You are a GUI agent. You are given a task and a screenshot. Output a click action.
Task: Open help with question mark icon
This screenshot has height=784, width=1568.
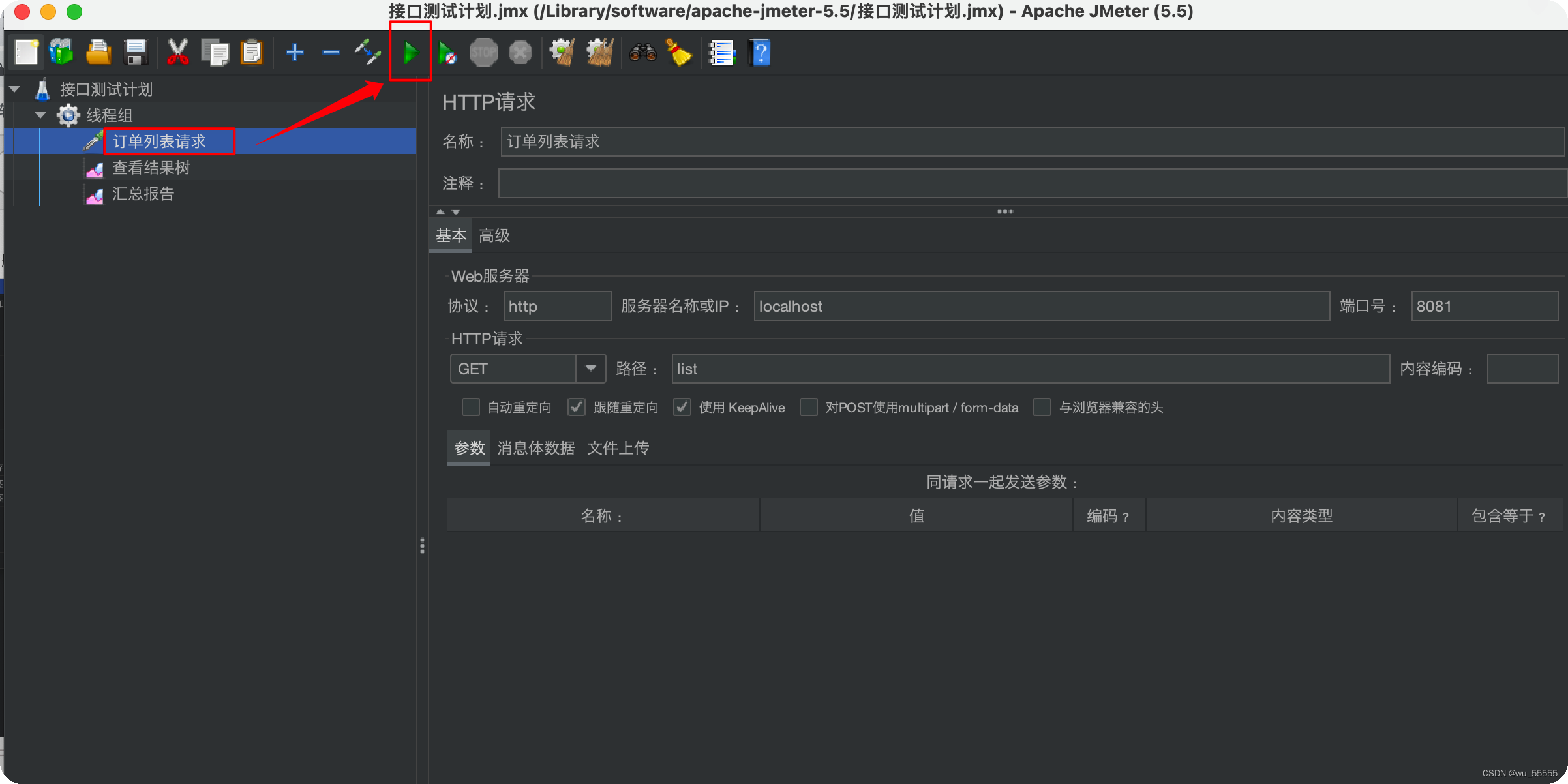[759, 52]
